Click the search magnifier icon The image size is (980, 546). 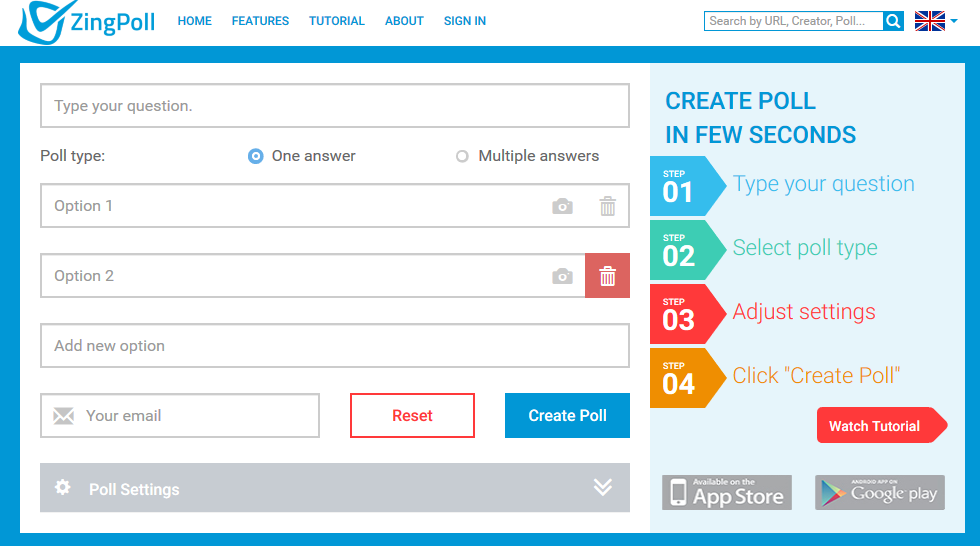click(x=894, y=20)
